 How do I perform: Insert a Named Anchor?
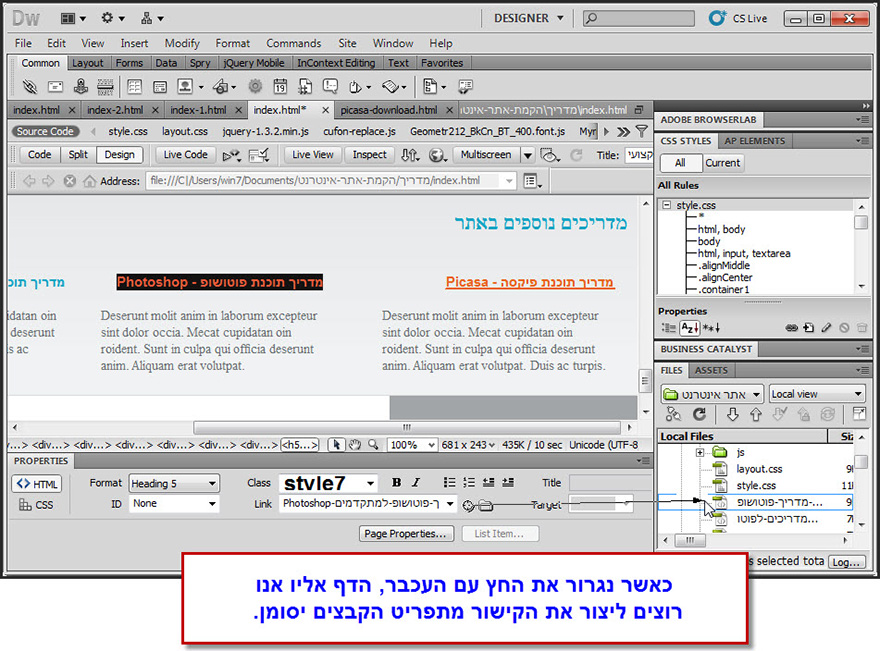pyautogui.click(x=81, y=86)
